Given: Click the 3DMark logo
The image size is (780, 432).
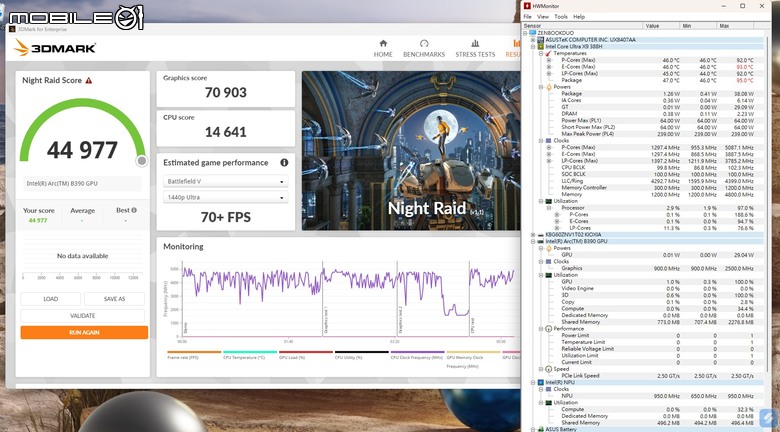Looking at the screenshot, I should pos(54,48).
